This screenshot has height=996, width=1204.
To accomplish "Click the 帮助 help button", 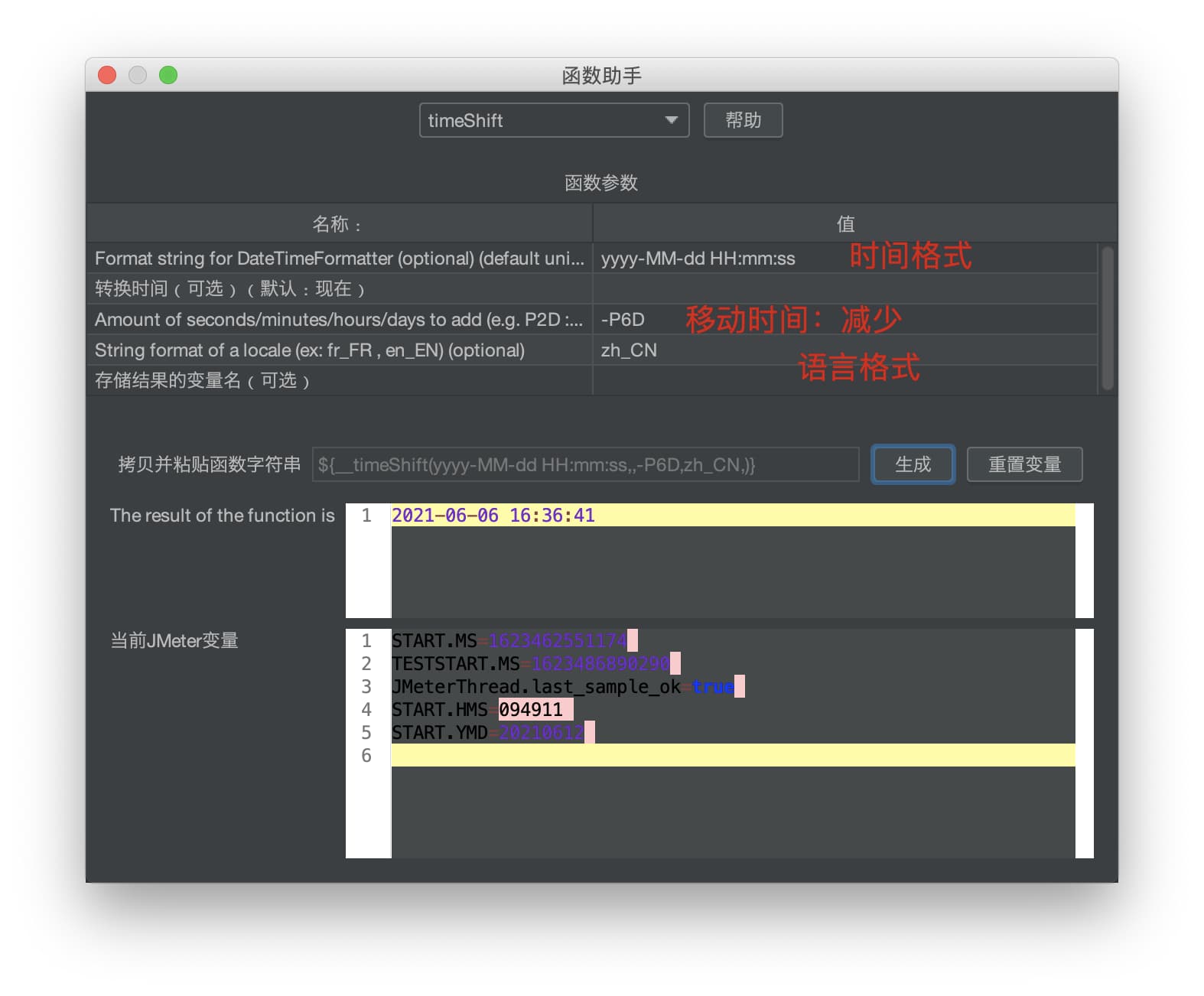I will pos(742,120).
